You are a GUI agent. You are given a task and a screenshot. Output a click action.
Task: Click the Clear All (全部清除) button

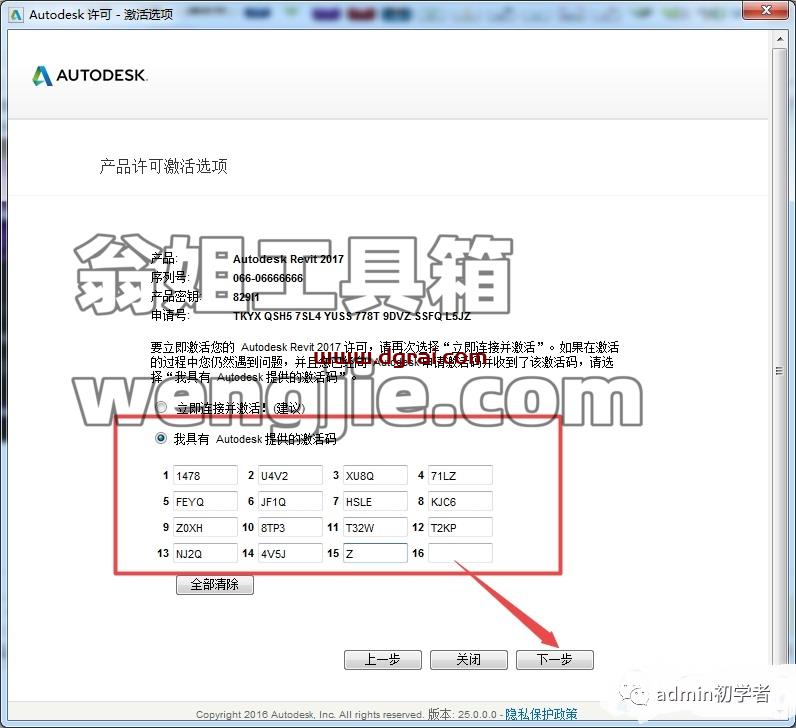[x=215, y=584]
